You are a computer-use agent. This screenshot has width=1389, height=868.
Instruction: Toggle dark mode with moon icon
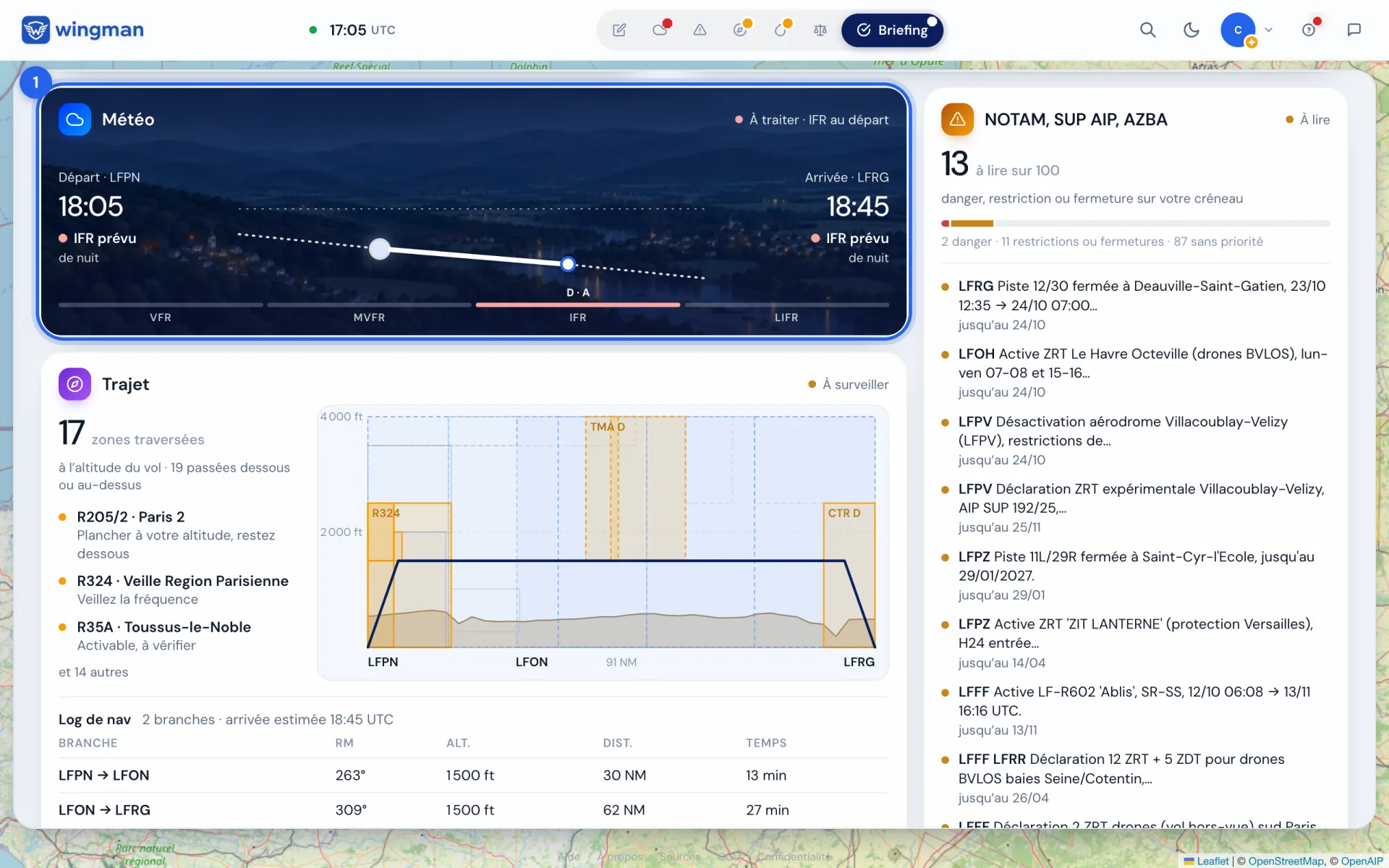(x=1191, y=30)
